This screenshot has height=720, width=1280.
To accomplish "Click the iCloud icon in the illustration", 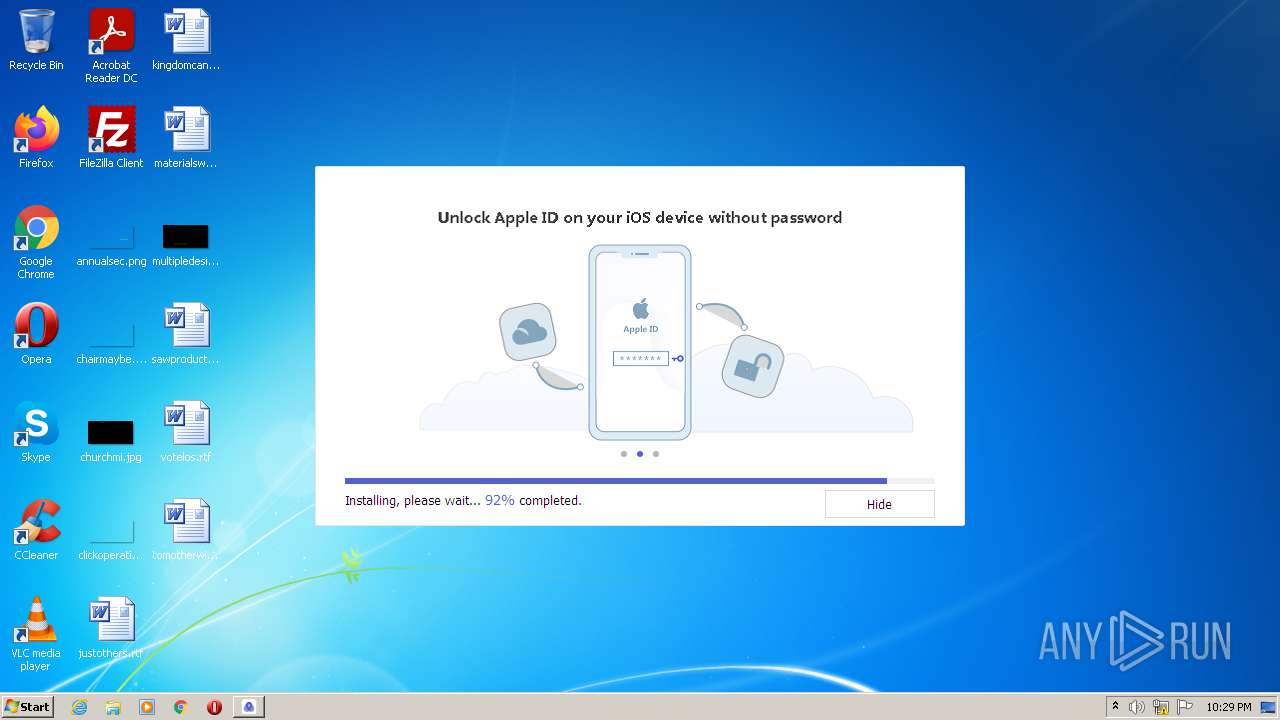I will 528,331.
